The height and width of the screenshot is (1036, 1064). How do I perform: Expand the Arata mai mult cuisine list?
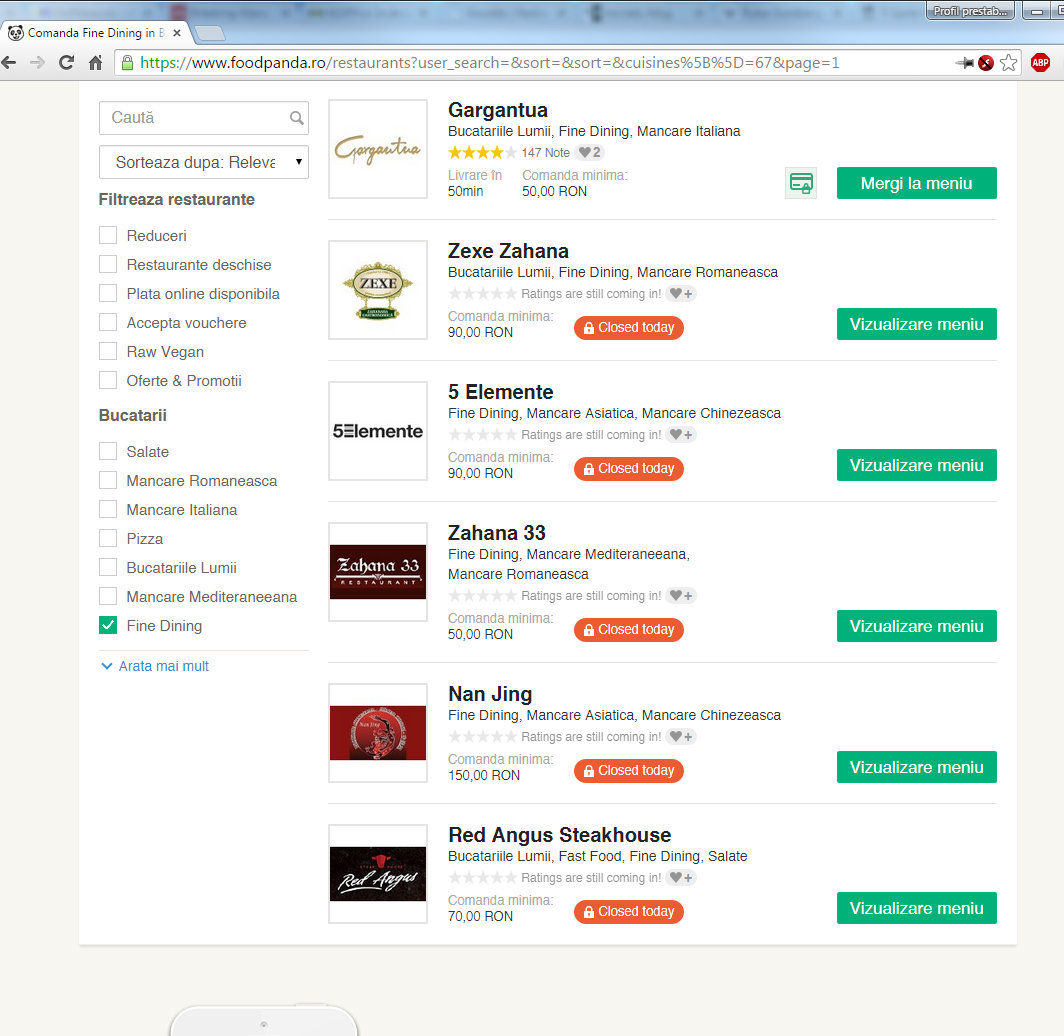tap(155, 666)
